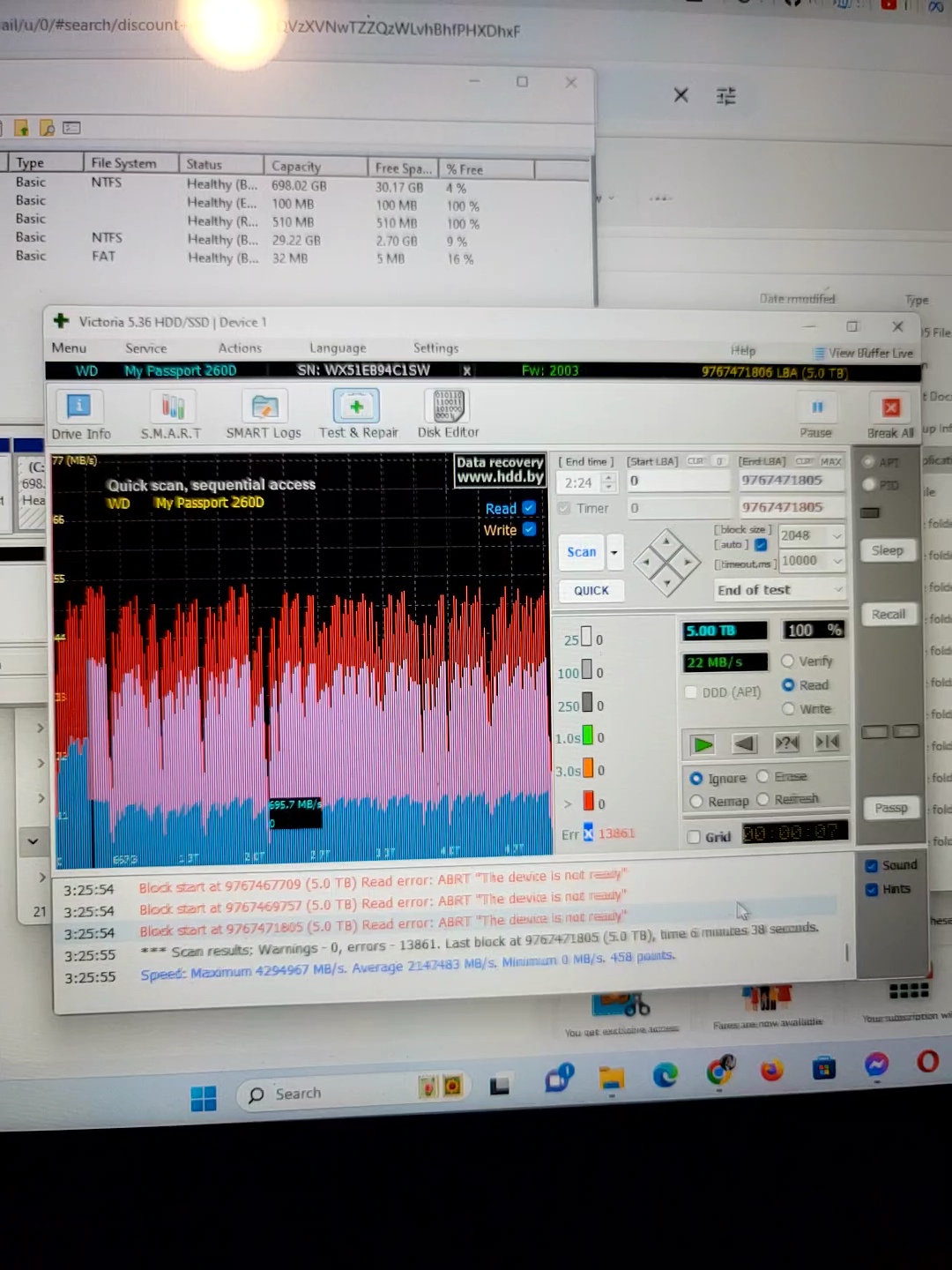Open the Language menu
This screenshot has height=1270, width=952.
pos(337,348)
